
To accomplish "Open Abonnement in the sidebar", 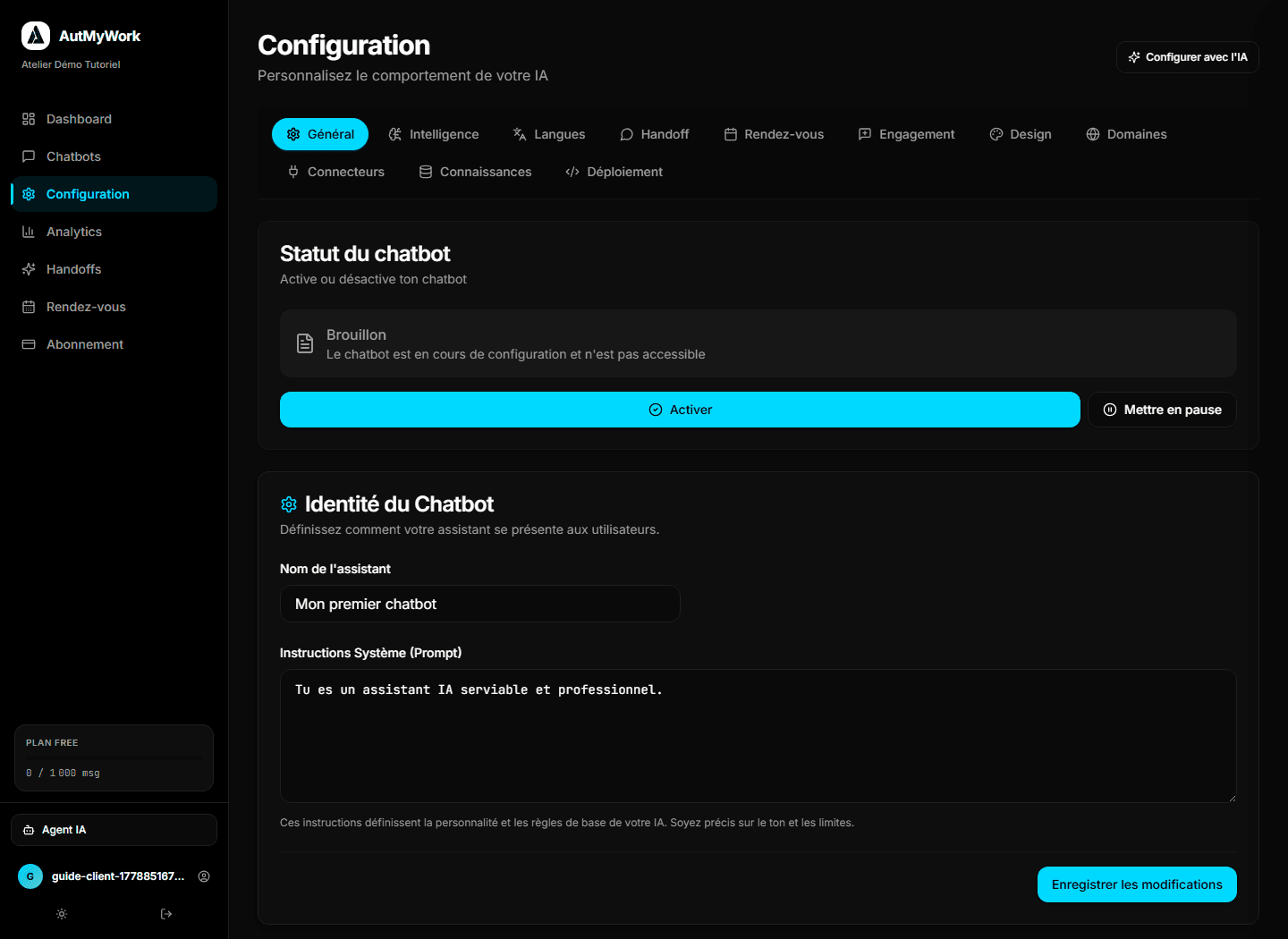I will pos(114,344).
